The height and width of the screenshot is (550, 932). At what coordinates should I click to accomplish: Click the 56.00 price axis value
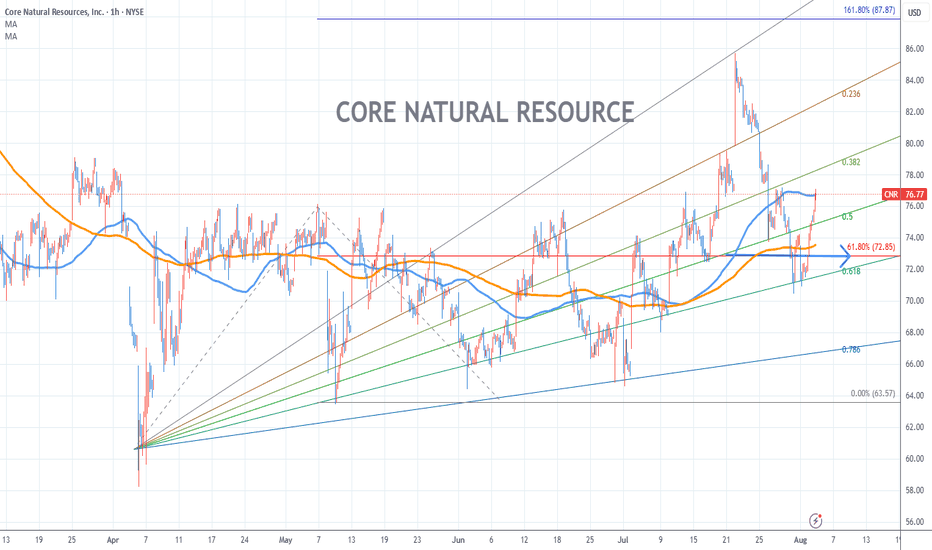tap(914, 522)
